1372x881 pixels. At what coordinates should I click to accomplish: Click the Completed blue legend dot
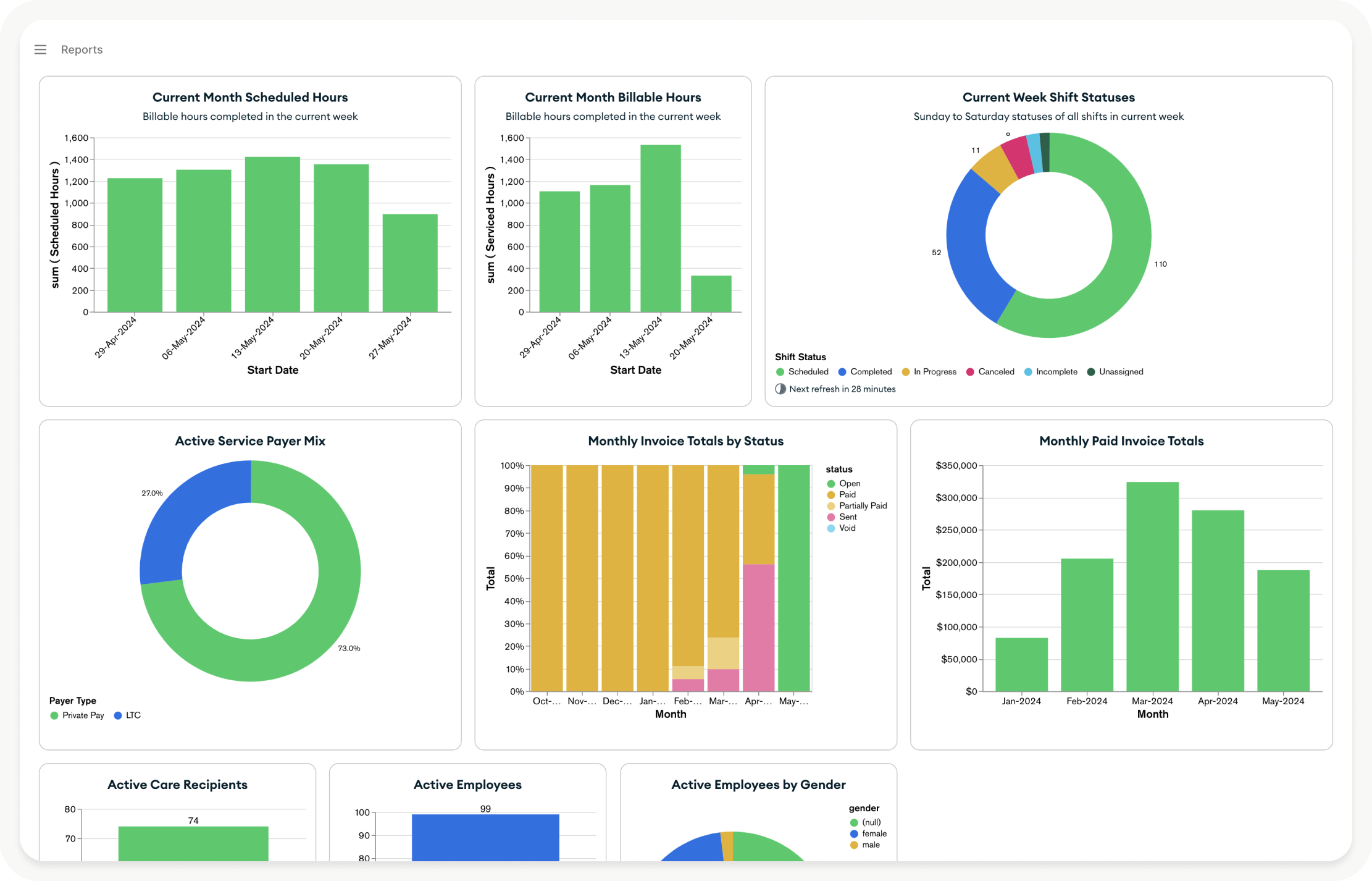click(x=842, y=371)
